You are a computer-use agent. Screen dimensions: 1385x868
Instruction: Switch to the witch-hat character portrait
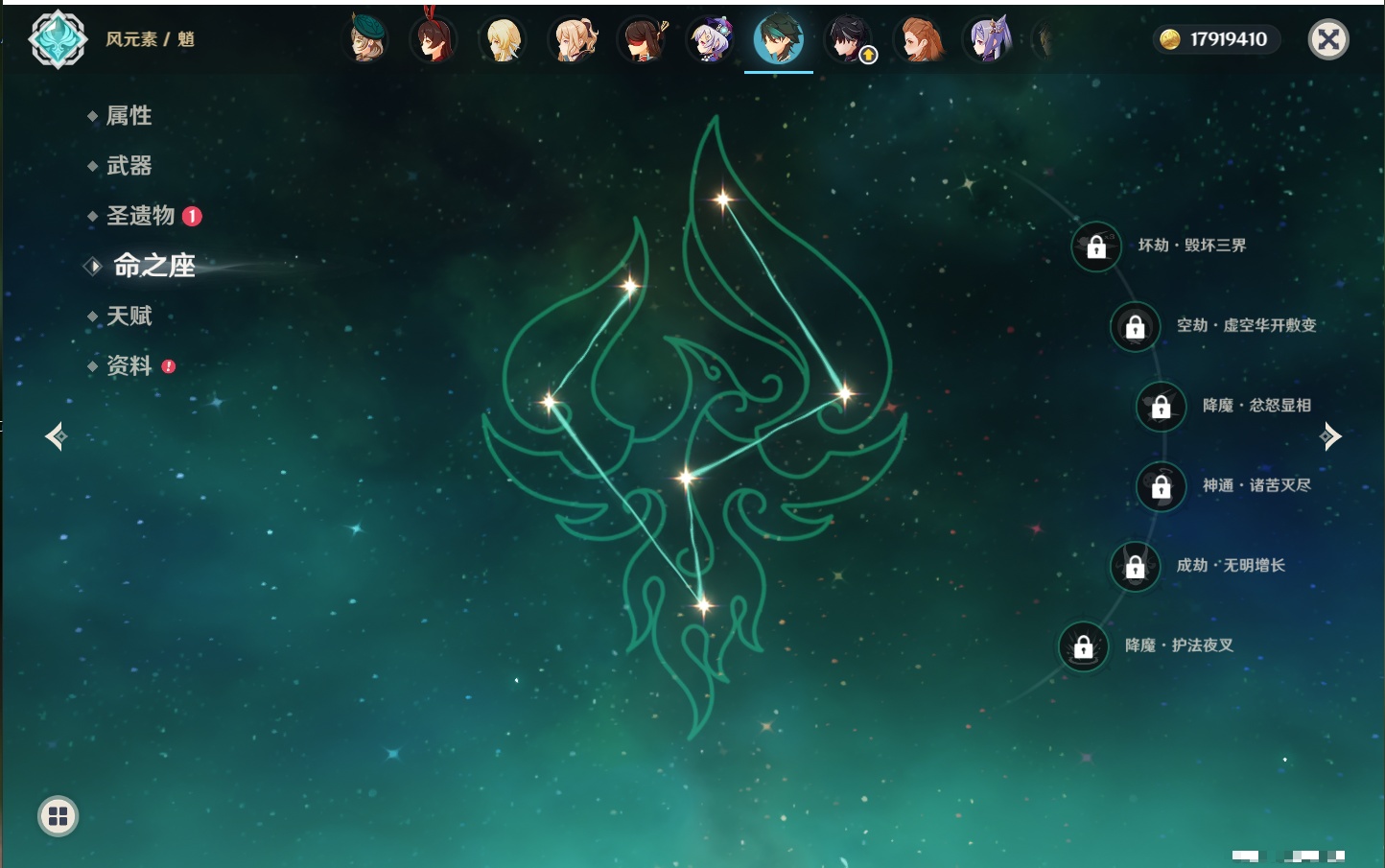pyautogui.click(x=711, y=39)
